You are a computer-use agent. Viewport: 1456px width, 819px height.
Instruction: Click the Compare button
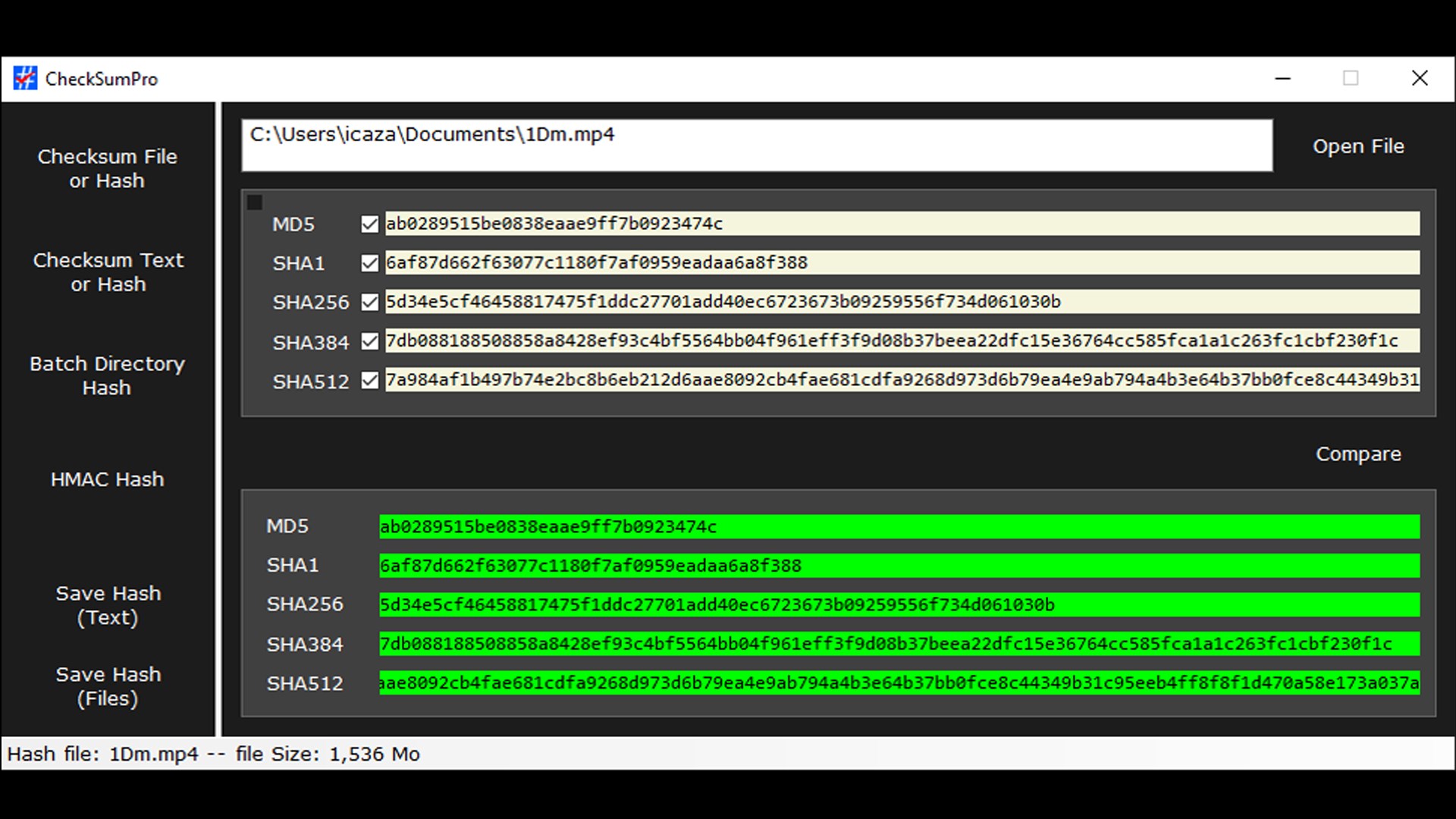[1357, 454]
